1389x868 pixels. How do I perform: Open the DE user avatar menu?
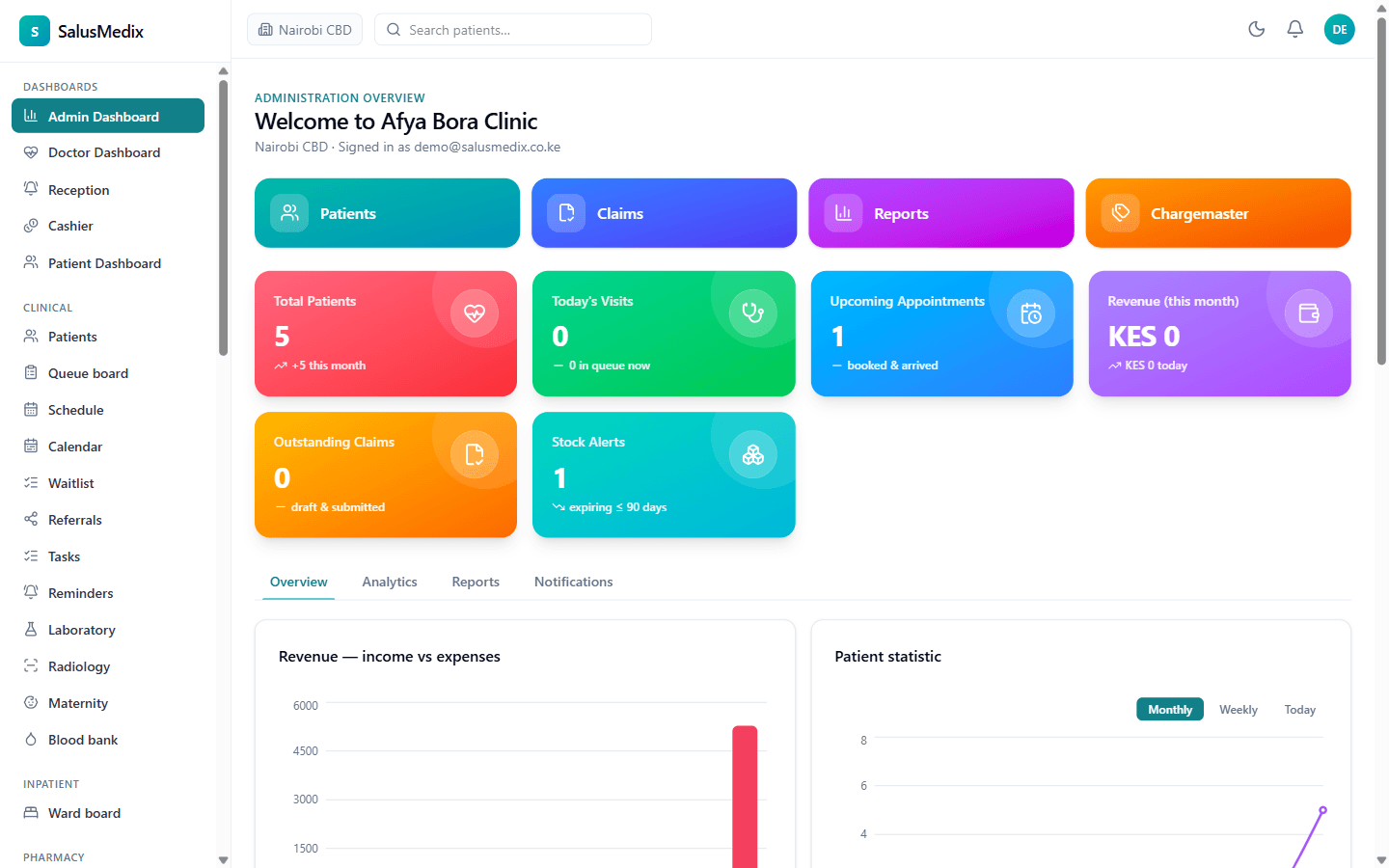pyautogui.click(x=1339, y=29)
